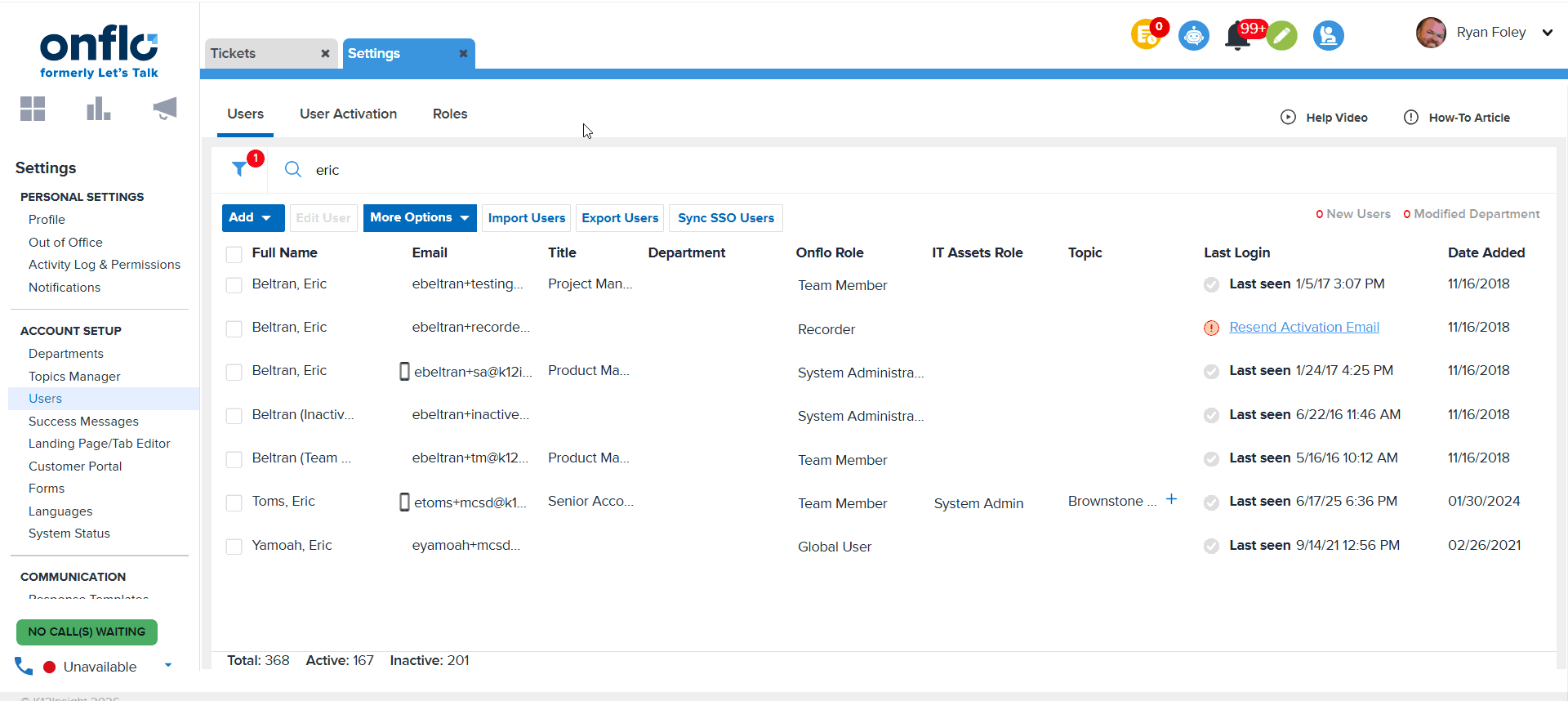Toggle the select-all checkbox in header

[234, 254]
